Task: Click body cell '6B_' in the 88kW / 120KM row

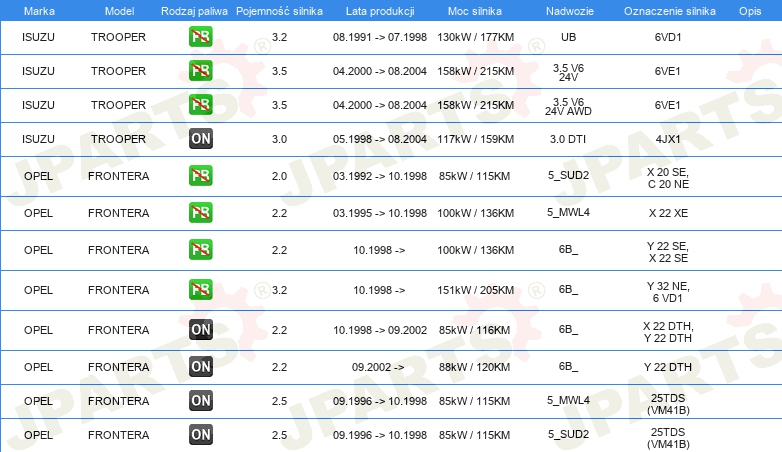Action: 568,366
